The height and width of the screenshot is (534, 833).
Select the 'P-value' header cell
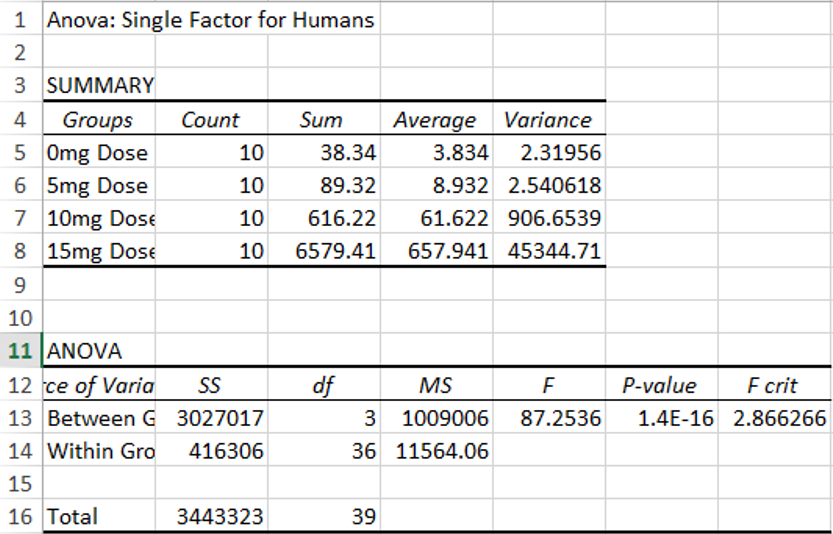coord(659,385)
